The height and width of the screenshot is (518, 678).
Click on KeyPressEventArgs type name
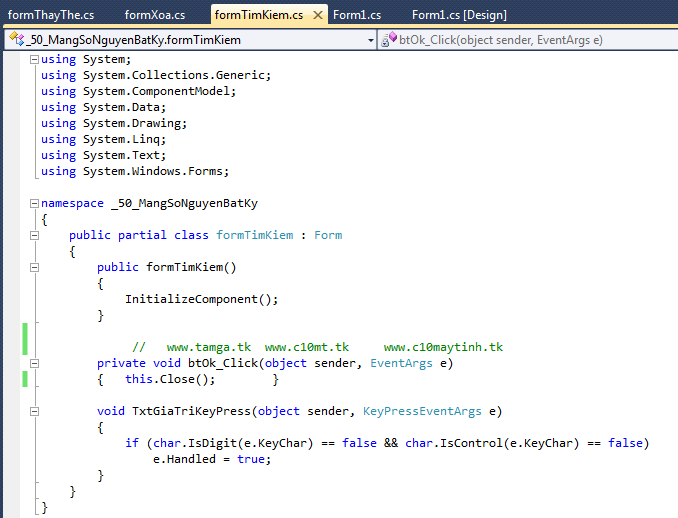pyautogui.click(x=422, y=411)
